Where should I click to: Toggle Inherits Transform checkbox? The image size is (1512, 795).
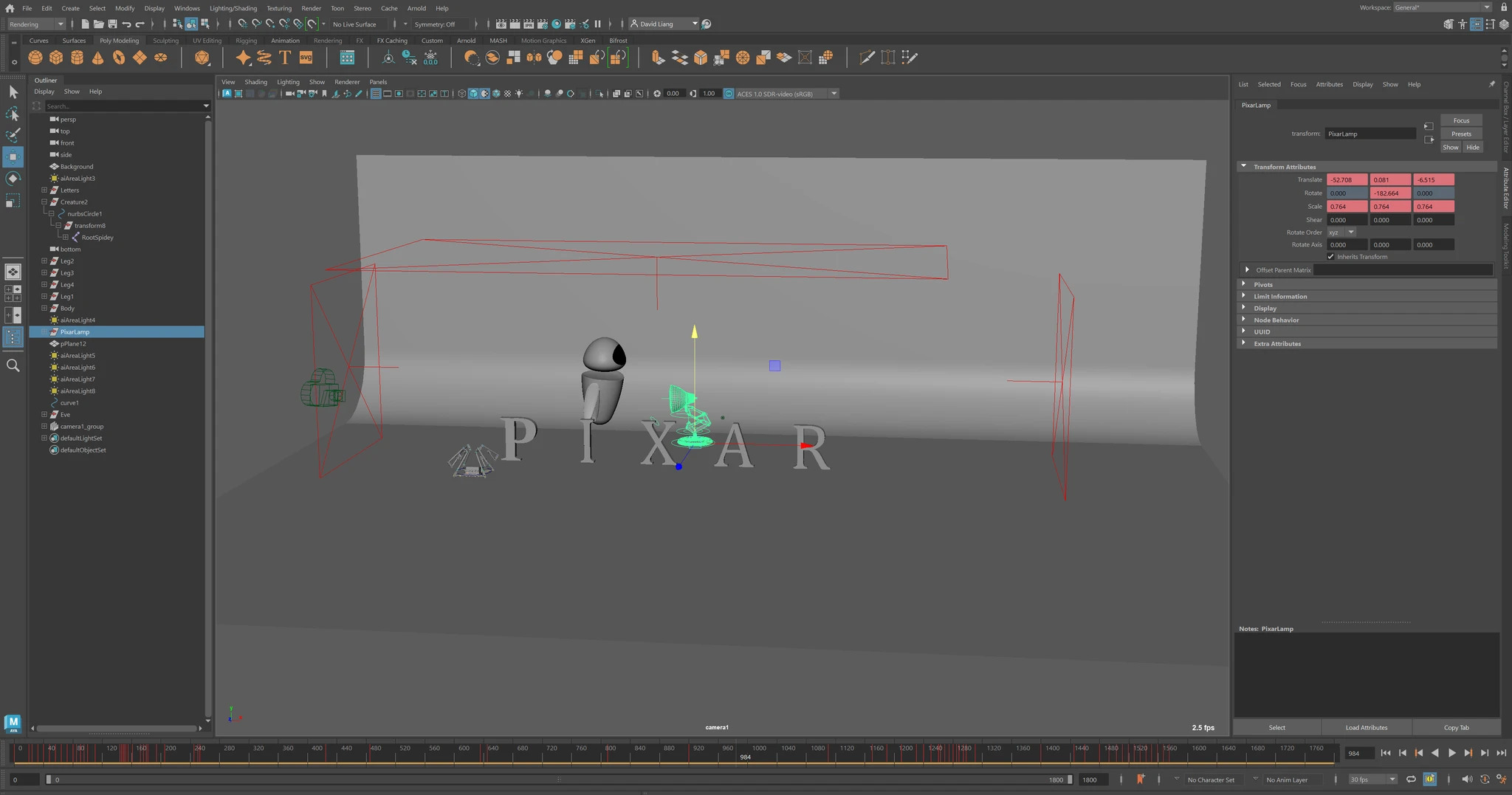pyautogui.click(x=1330, y=257)
